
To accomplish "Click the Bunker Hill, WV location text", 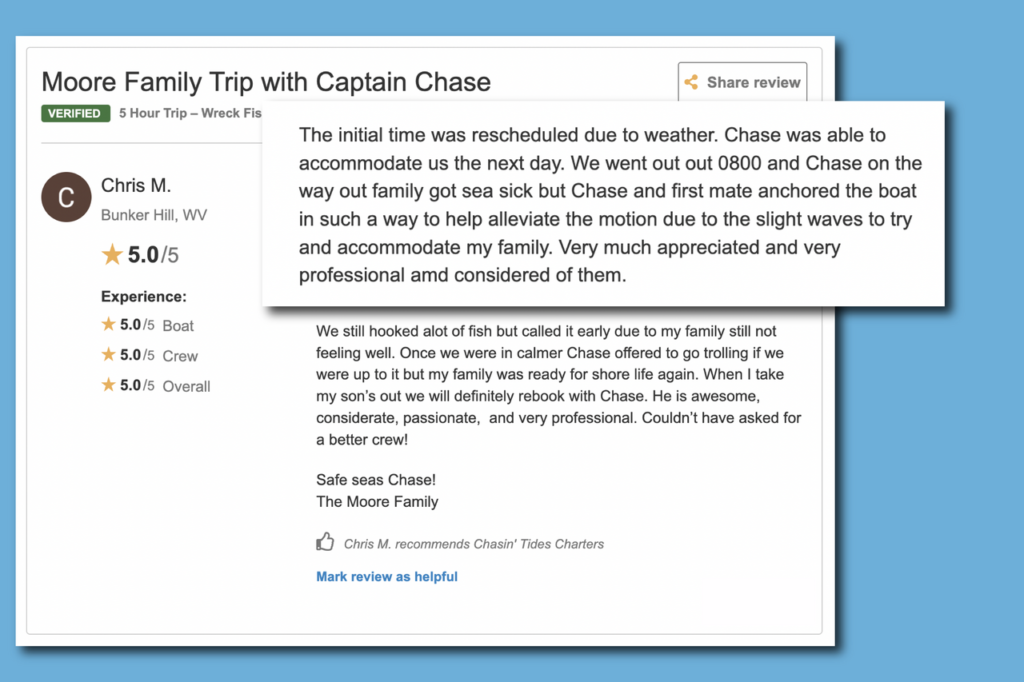I will point(155,215).
